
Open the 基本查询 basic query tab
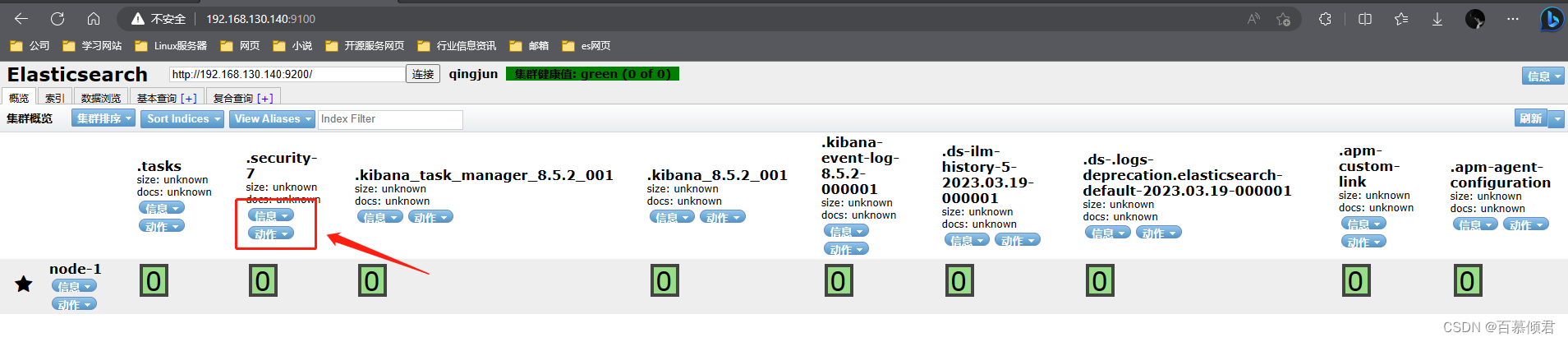point(156,98)
